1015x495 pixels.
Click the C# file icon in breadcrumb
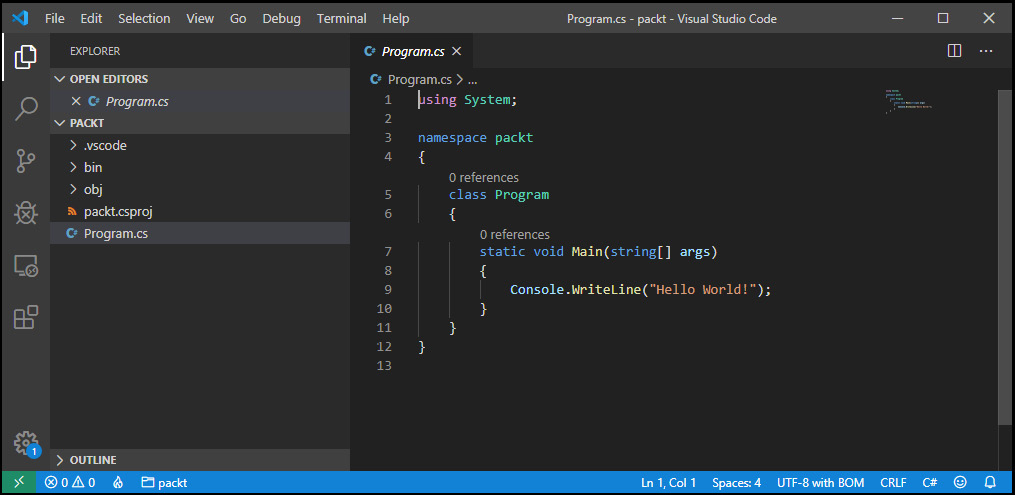coord(375,80)
